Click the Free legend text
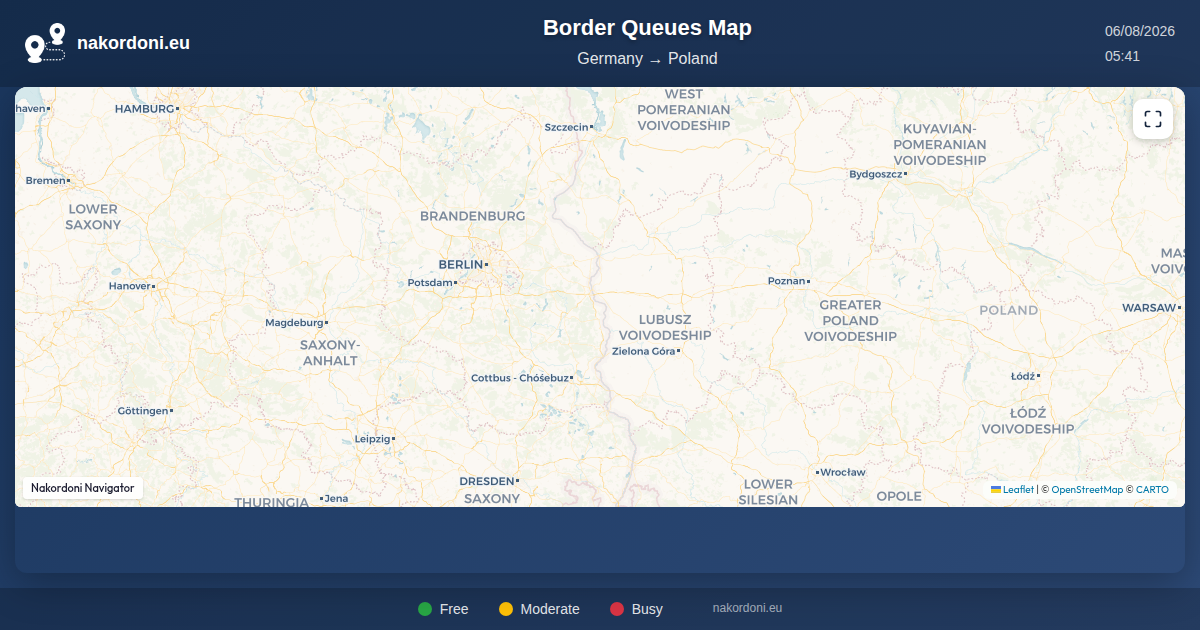The image size is (1200, 630). tap(454, 609)
